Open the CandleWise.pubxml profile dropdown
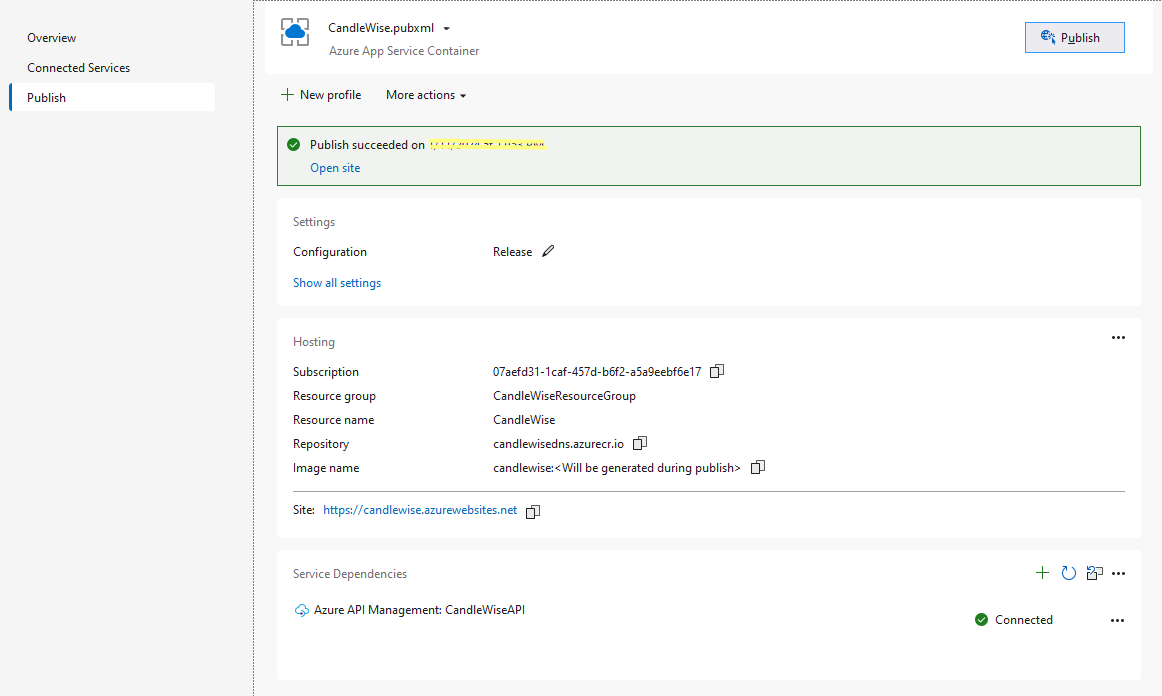Viewport: 1162px width, 696px height. click(x=446, y=29)
